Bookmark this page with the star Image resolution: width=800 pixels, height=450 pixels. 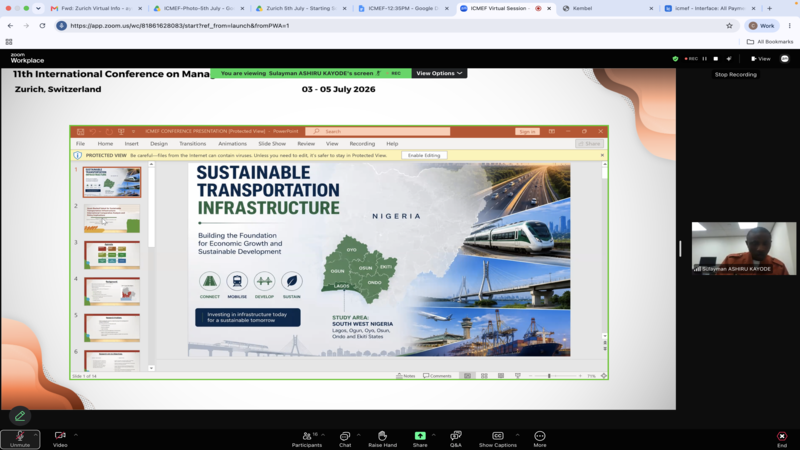point(729,26)
